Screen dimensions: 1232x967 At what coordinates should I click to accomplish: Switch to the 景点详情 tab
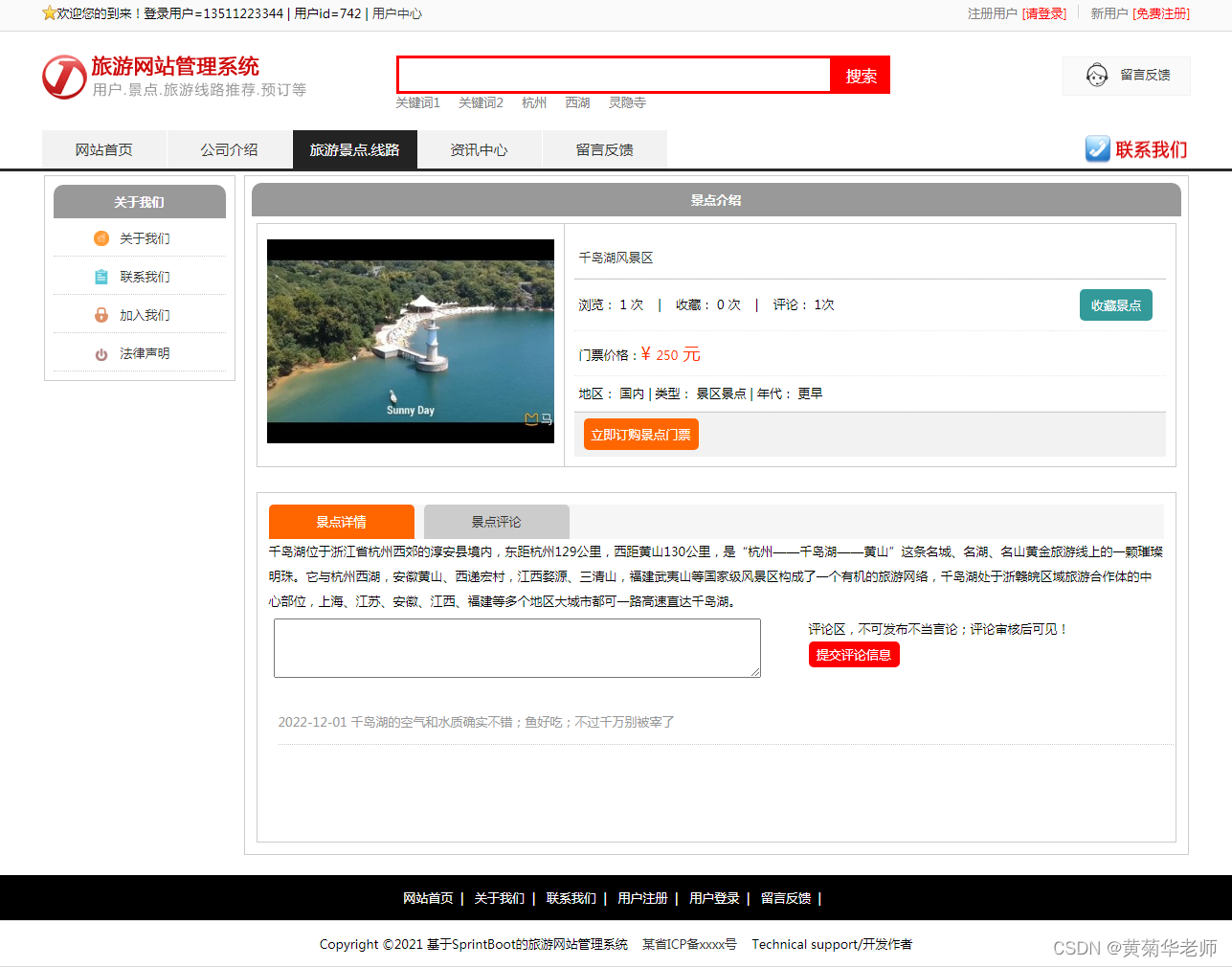pyautogui.click(x=342, y=522)
